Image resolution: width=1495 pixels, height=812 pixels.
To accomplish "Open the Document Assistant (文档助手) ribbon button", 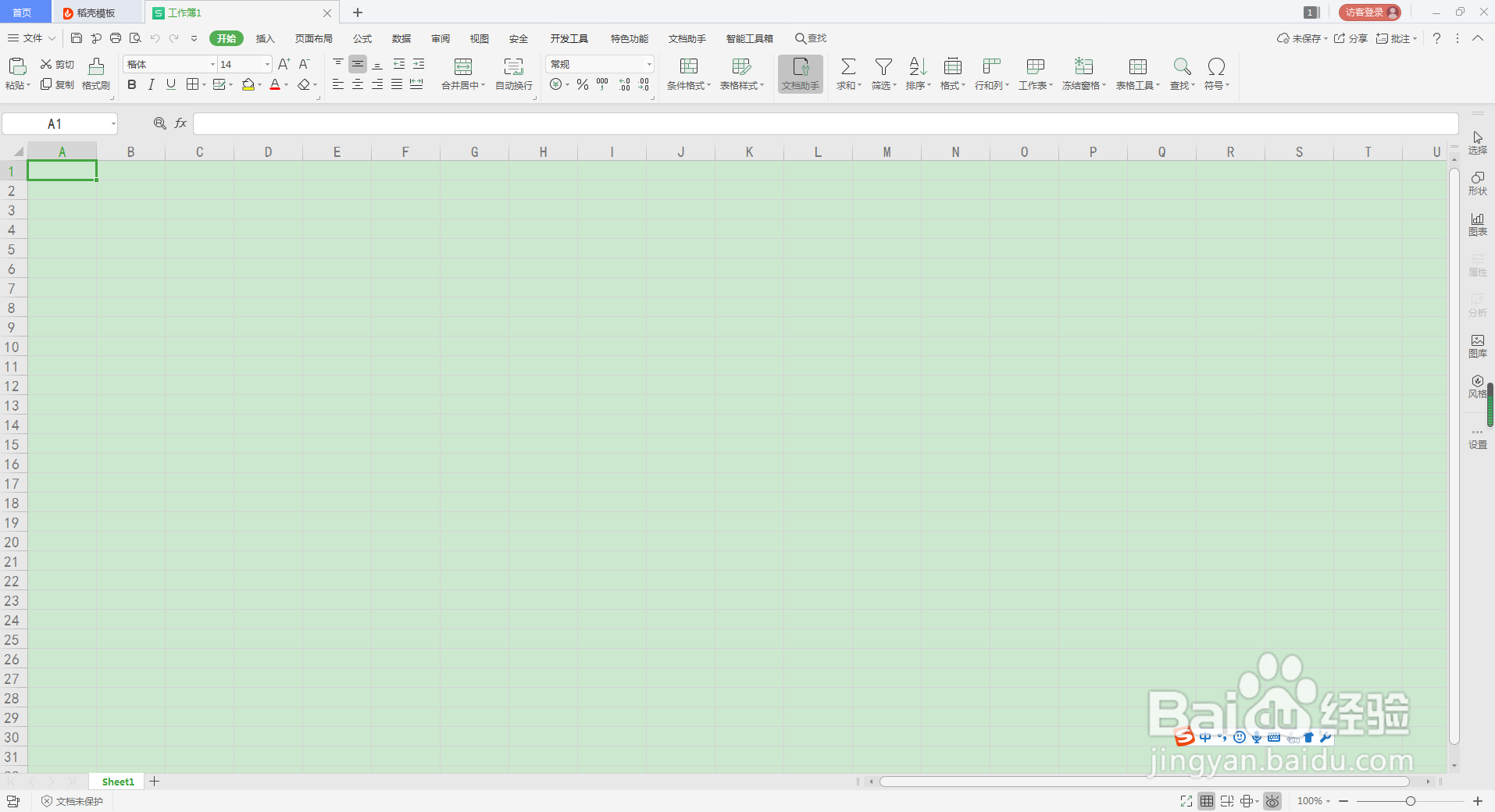I will coord(801,74).
